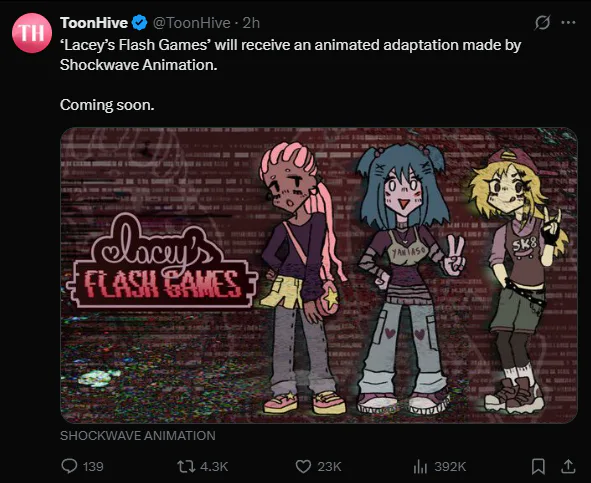This screenshot has height=483, width=591.
Task: View analytics icon showing 392K views
Action: point(420,467)
